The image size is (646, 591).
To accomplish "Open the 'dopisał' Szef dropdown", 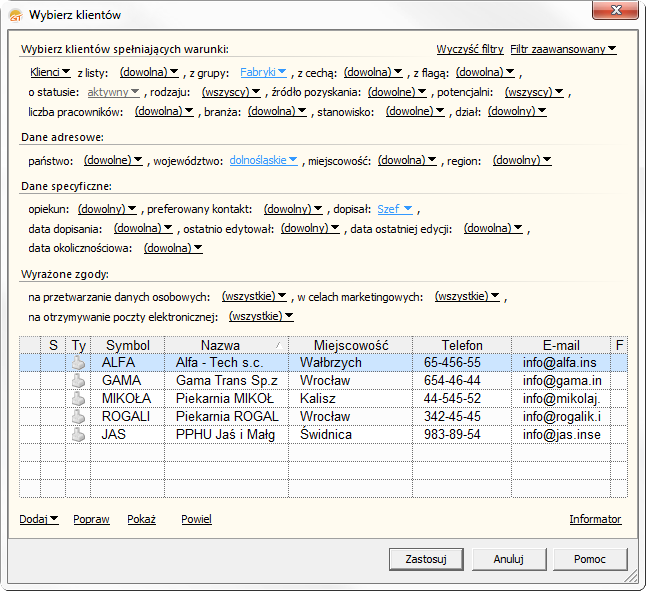I will pos(395,209).
